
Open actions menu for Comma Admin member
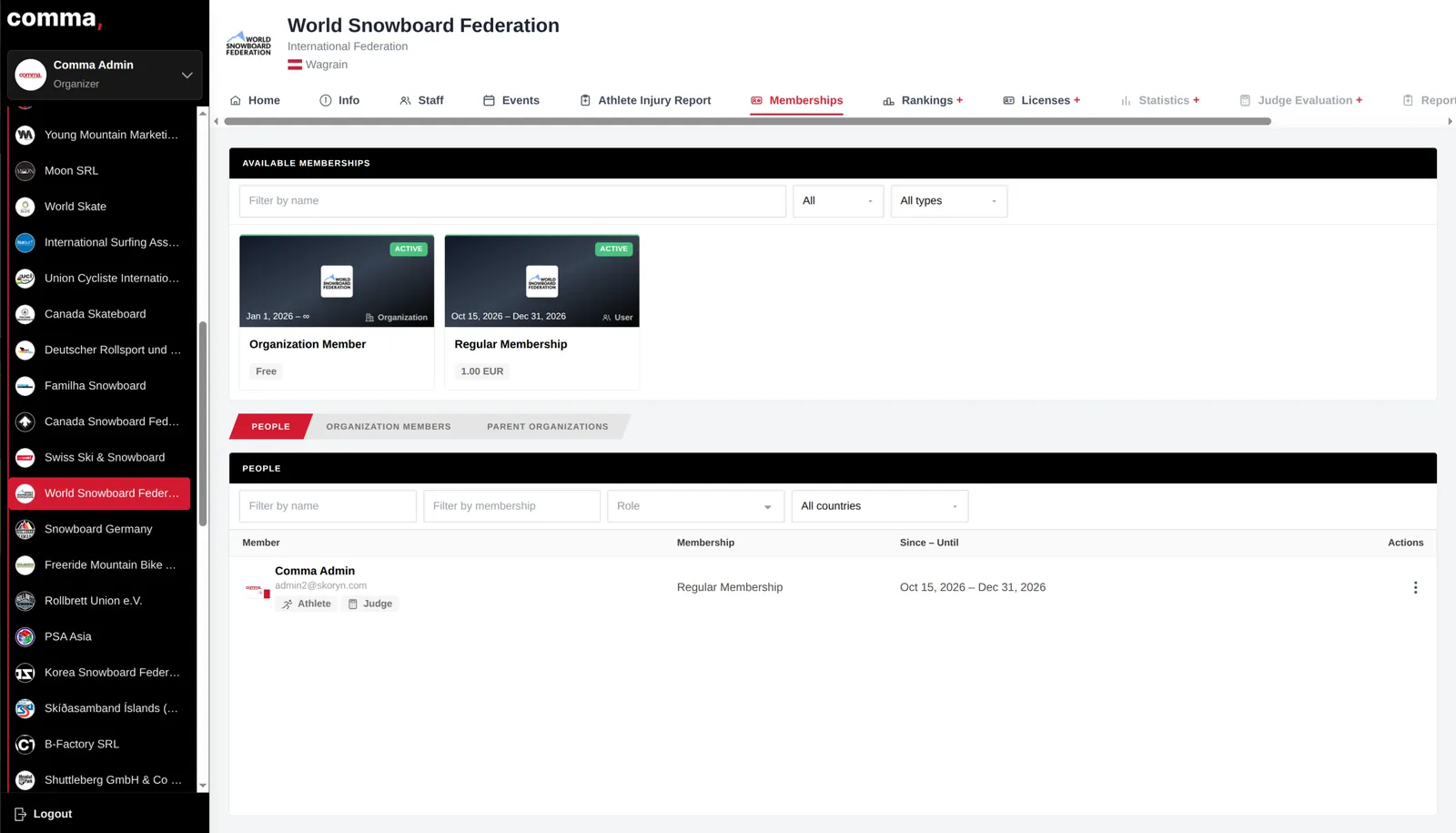click(1415, 587)
